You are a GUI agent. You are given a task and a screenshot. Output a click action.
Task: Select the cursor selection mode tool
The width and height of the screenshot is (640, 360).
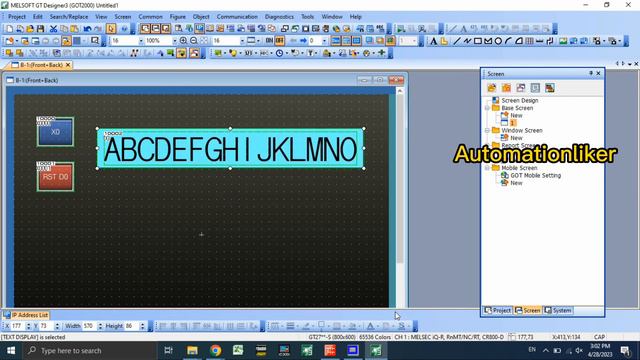[111, 29]
